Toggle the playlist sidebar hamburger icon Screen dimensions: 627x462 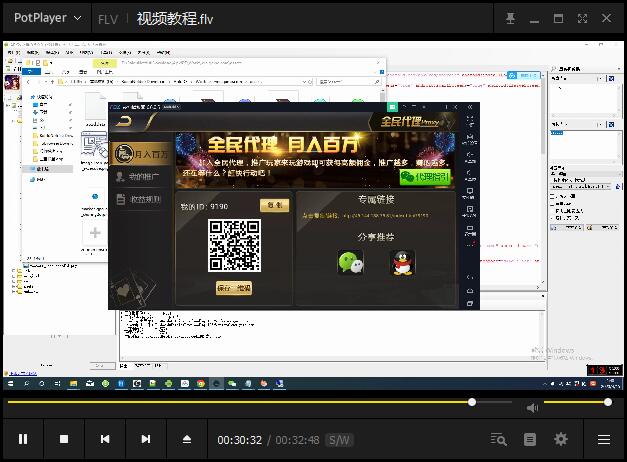[x=604, y=439]
